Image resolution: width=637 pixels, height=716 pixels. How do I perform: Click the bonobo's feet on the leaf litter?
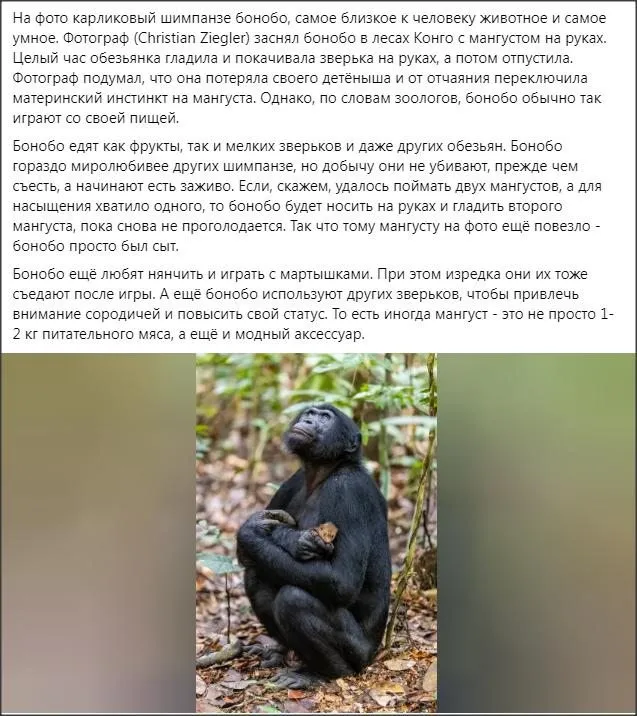coord(292,671)
